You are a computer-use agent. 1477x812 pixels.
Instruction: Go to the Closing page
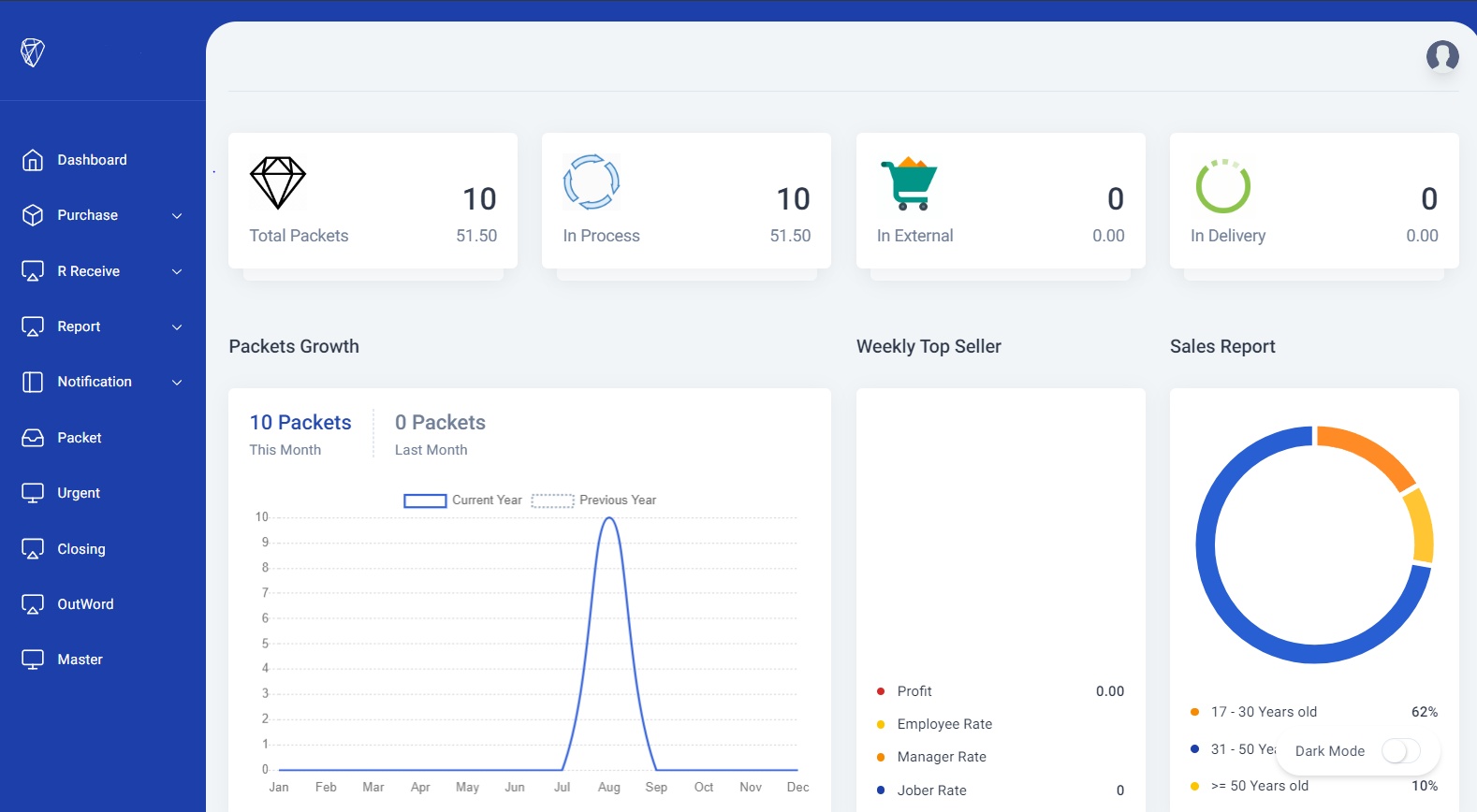point(81,549)
